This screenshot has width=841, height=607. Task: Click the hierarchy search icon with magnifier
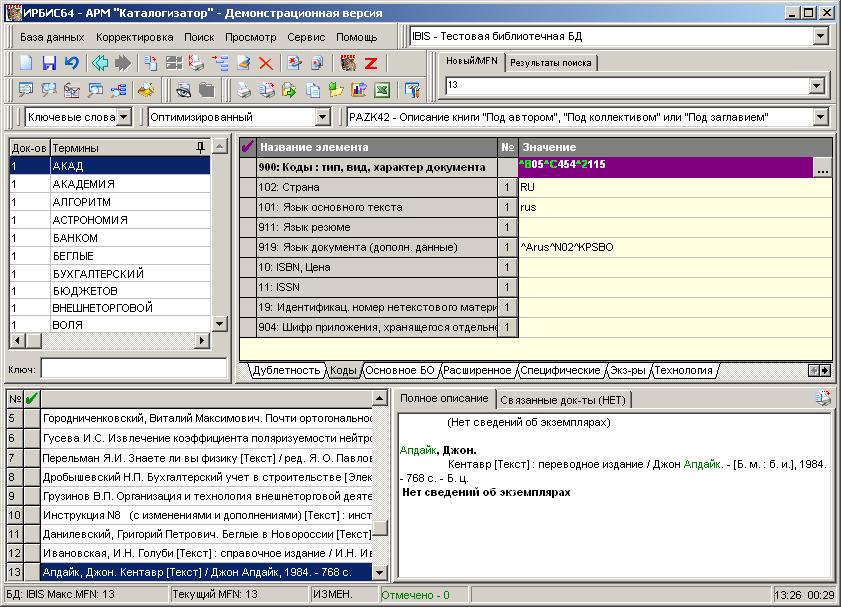118,90
